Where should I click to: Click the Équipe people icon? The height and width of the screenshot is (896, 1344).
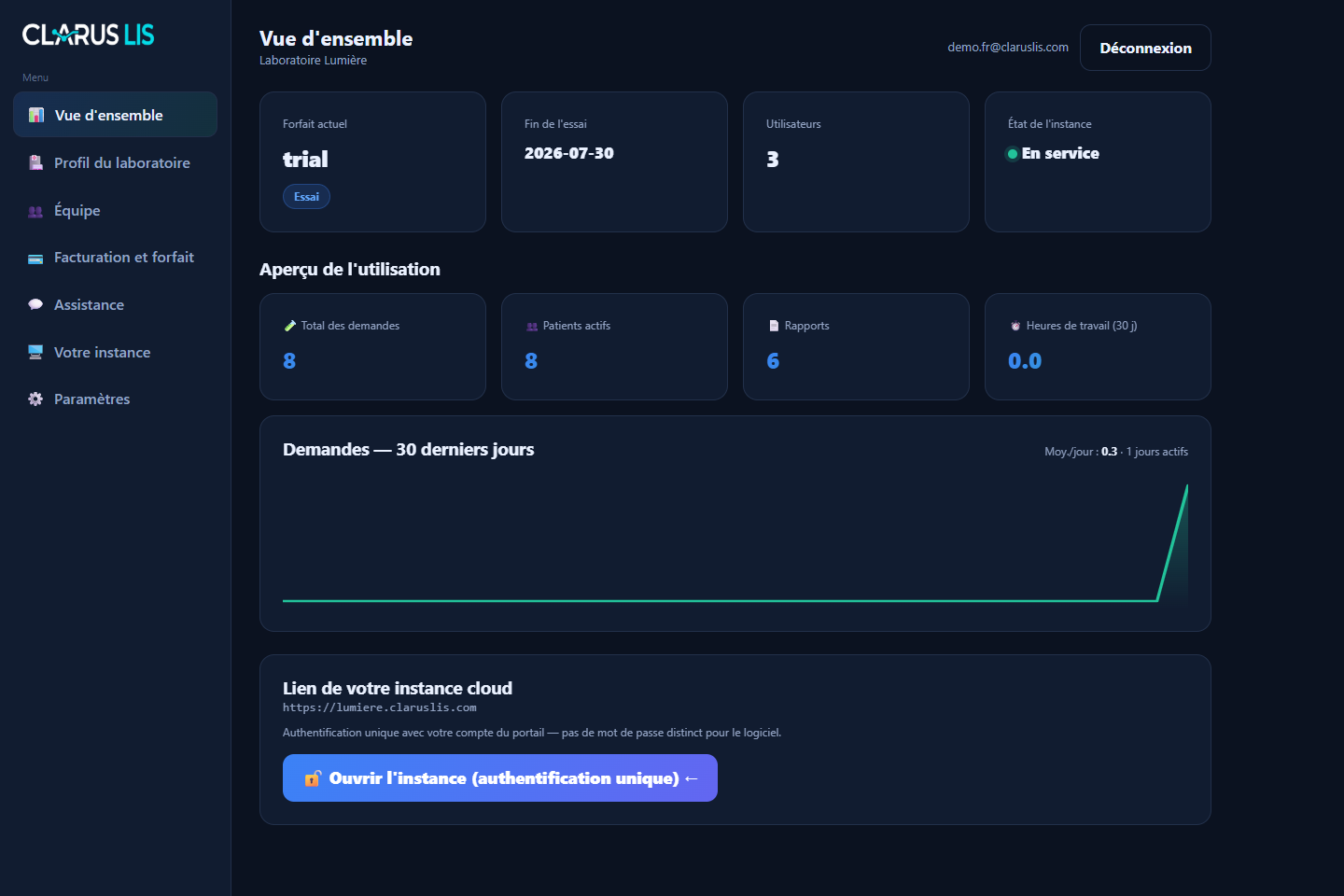pos(35,211)
